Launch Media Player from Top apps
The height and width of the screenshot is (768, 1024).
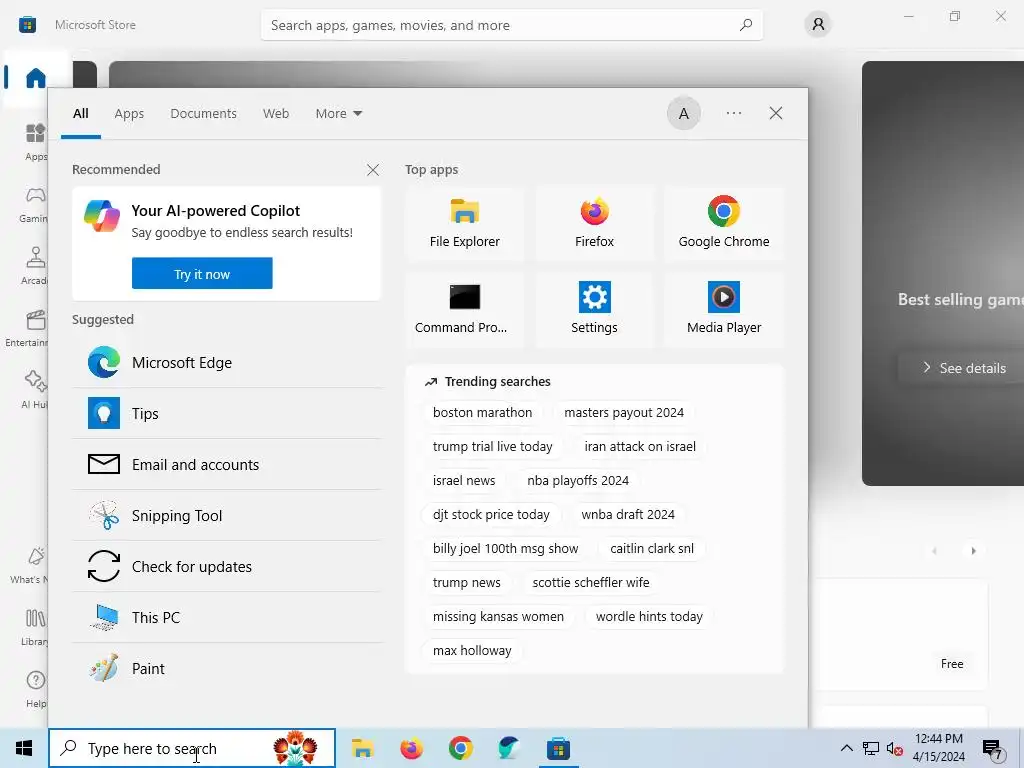(724, 310)
